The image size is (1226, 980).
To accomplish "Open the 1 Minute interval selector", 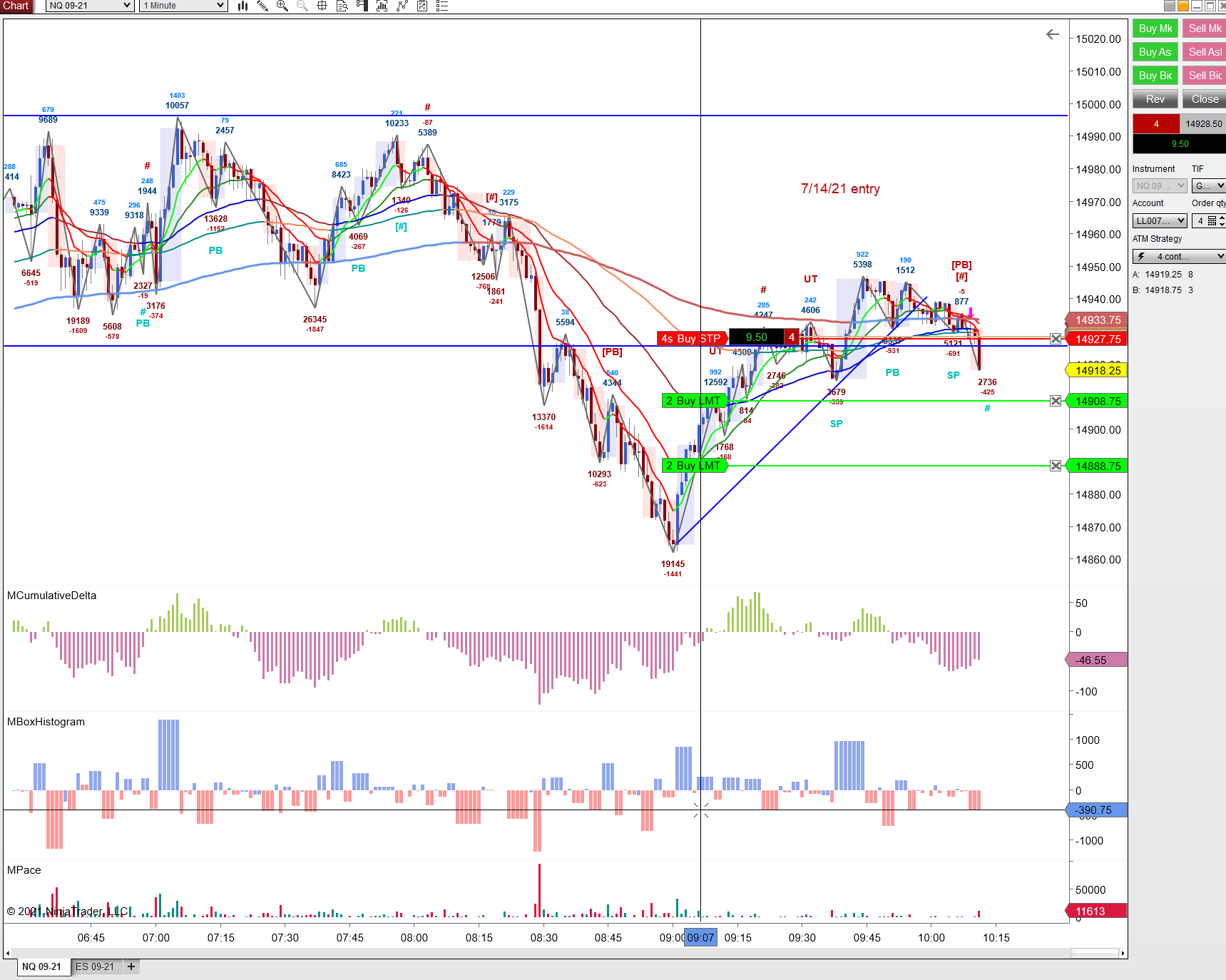I will 183,6.
